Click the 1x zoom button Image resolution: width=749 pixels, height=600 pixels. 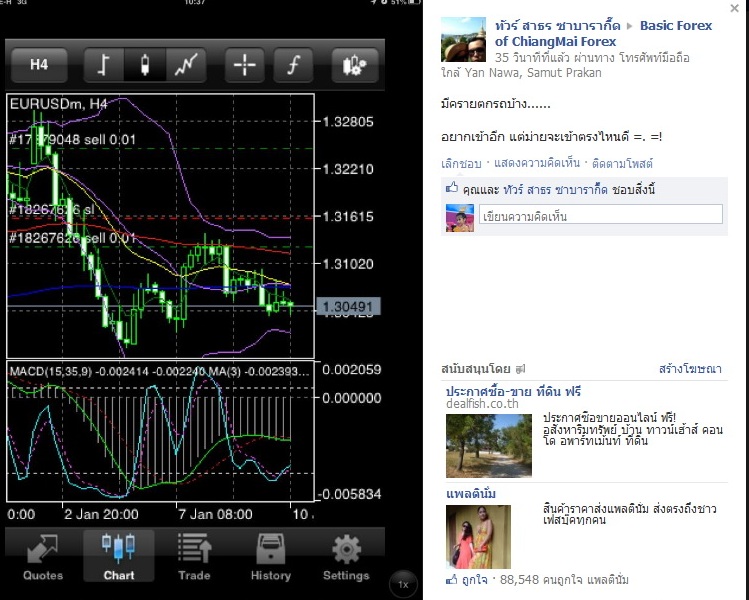(403, 584)
